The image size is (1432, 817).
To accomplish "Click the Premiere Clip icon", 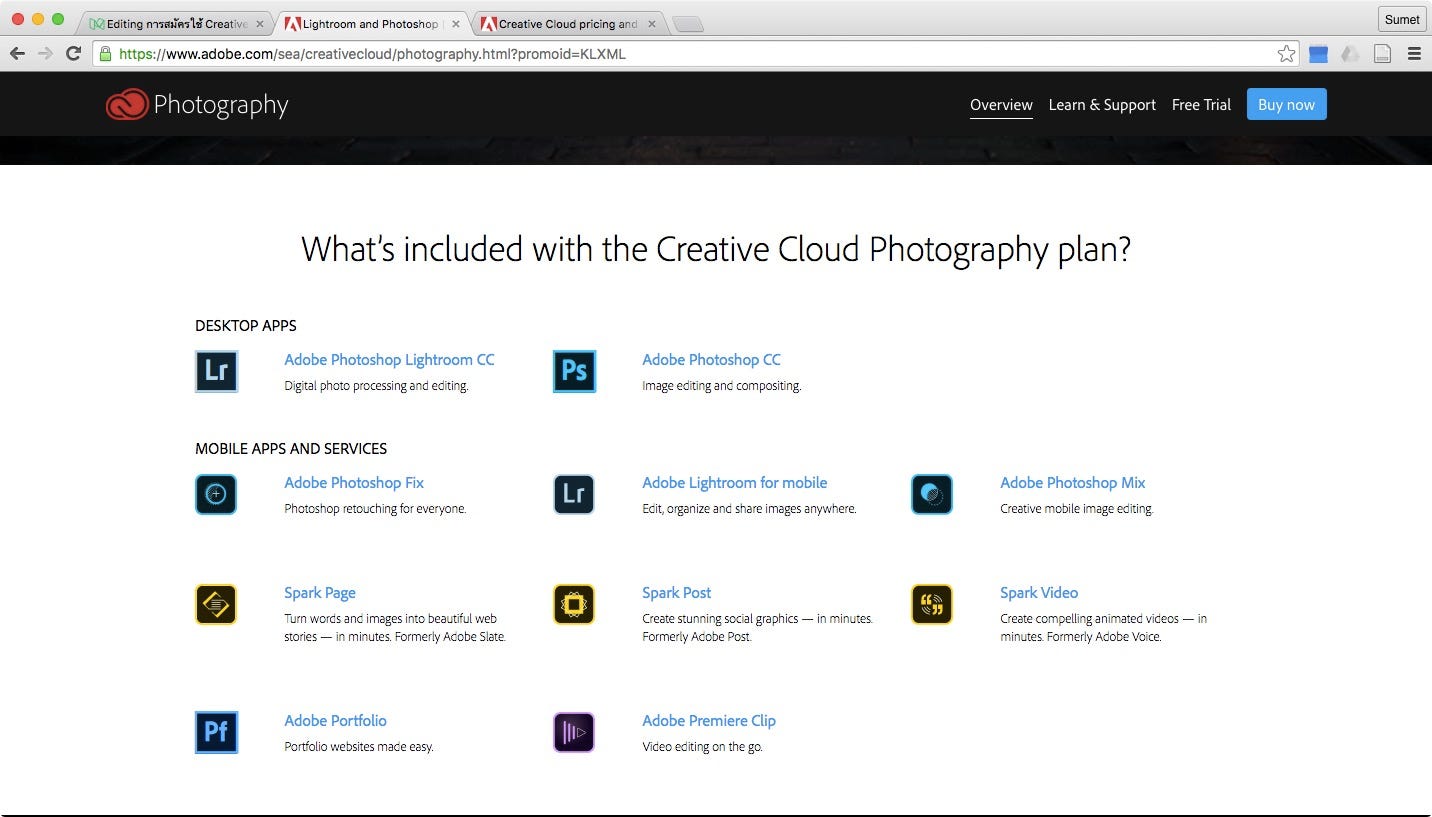I will 574,732.
